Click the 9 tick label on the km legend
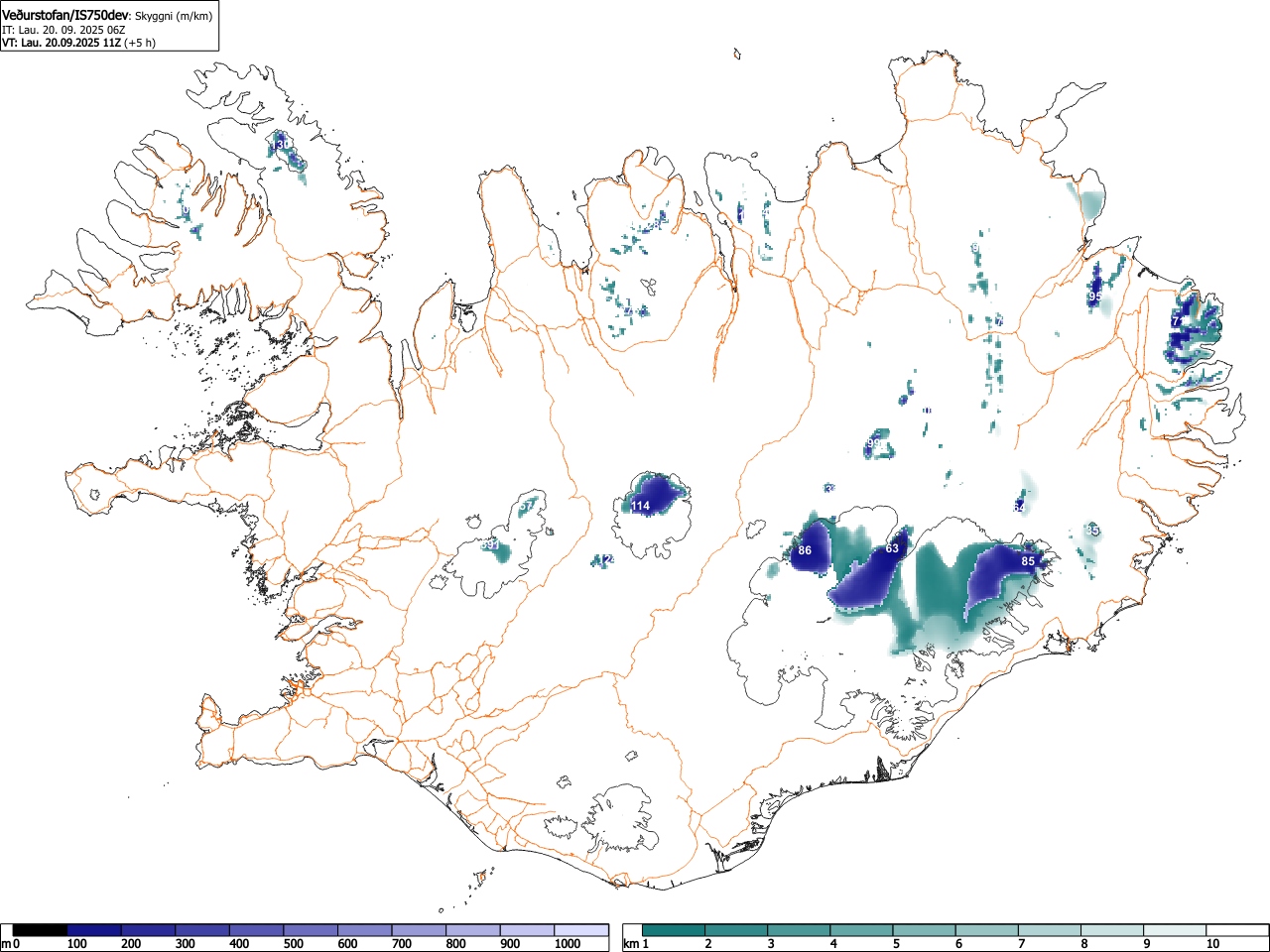The image size is (1270, 952). pos(1146,944)
